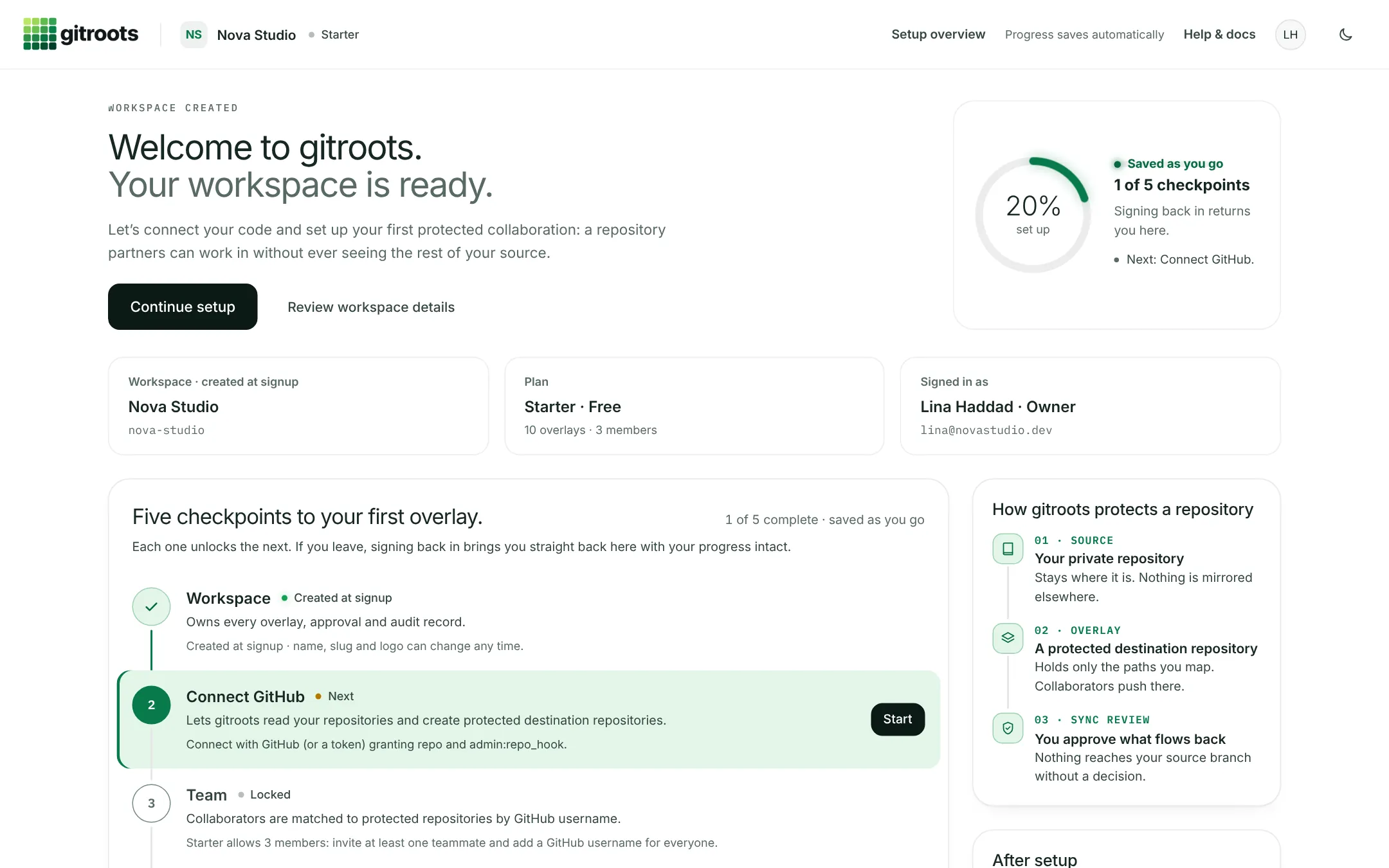The height and width of the screenshot is (868, 1389).
Task: Click the Starter plan label in header
Action: tap(340, 35)
